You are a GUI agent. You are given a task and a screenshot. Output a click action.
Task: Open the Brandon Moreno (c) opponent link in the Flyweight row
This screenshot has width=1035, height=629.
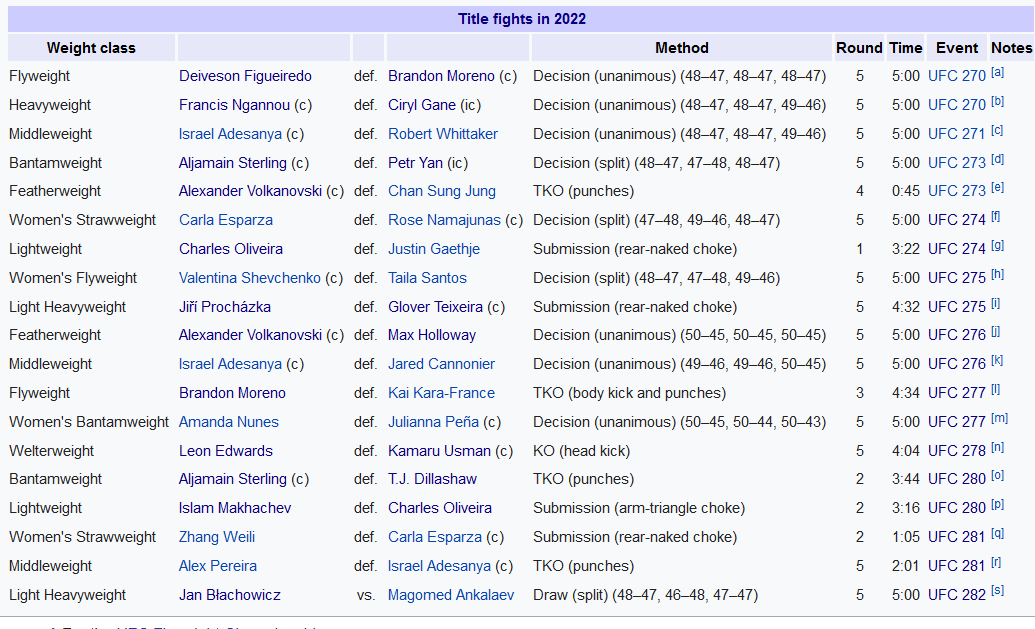(441, 76)
